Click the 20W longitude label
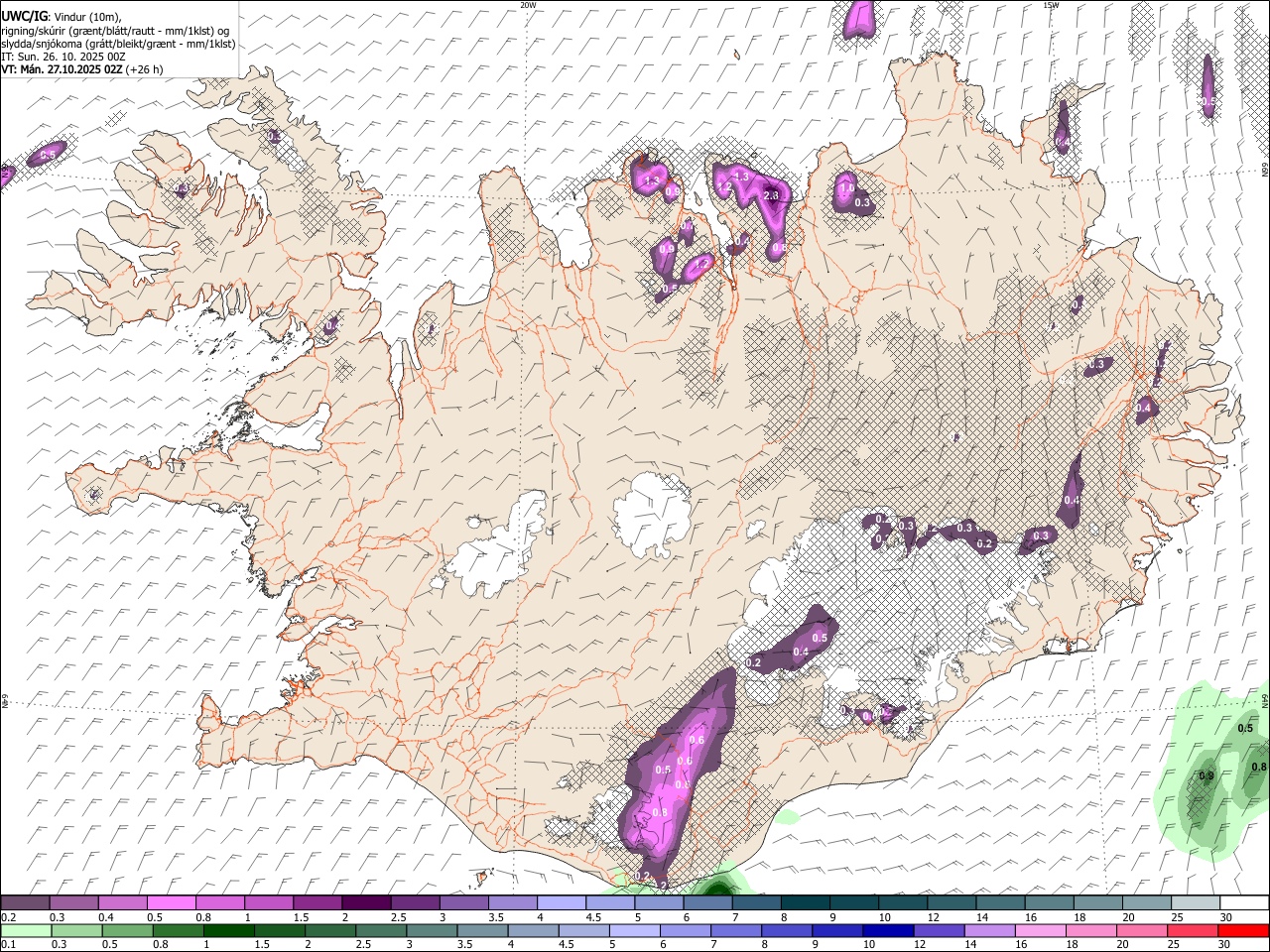 tap(528, 5)
